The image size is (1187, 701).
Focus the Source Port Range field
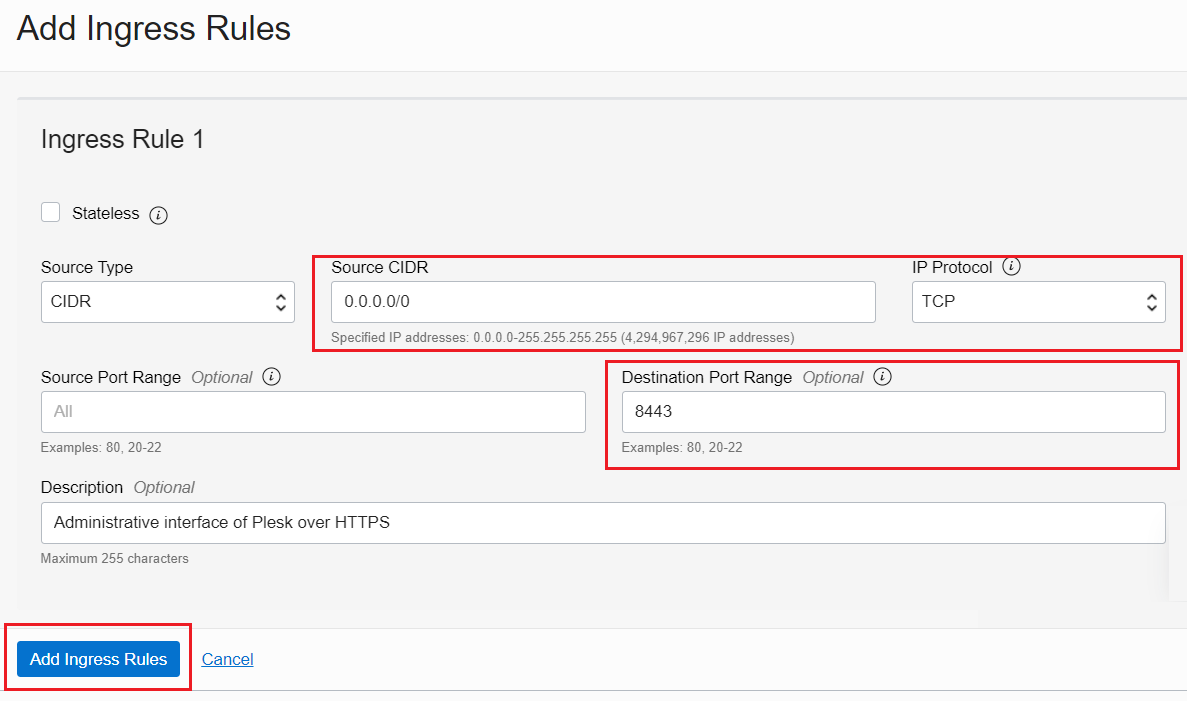(313, 411)
